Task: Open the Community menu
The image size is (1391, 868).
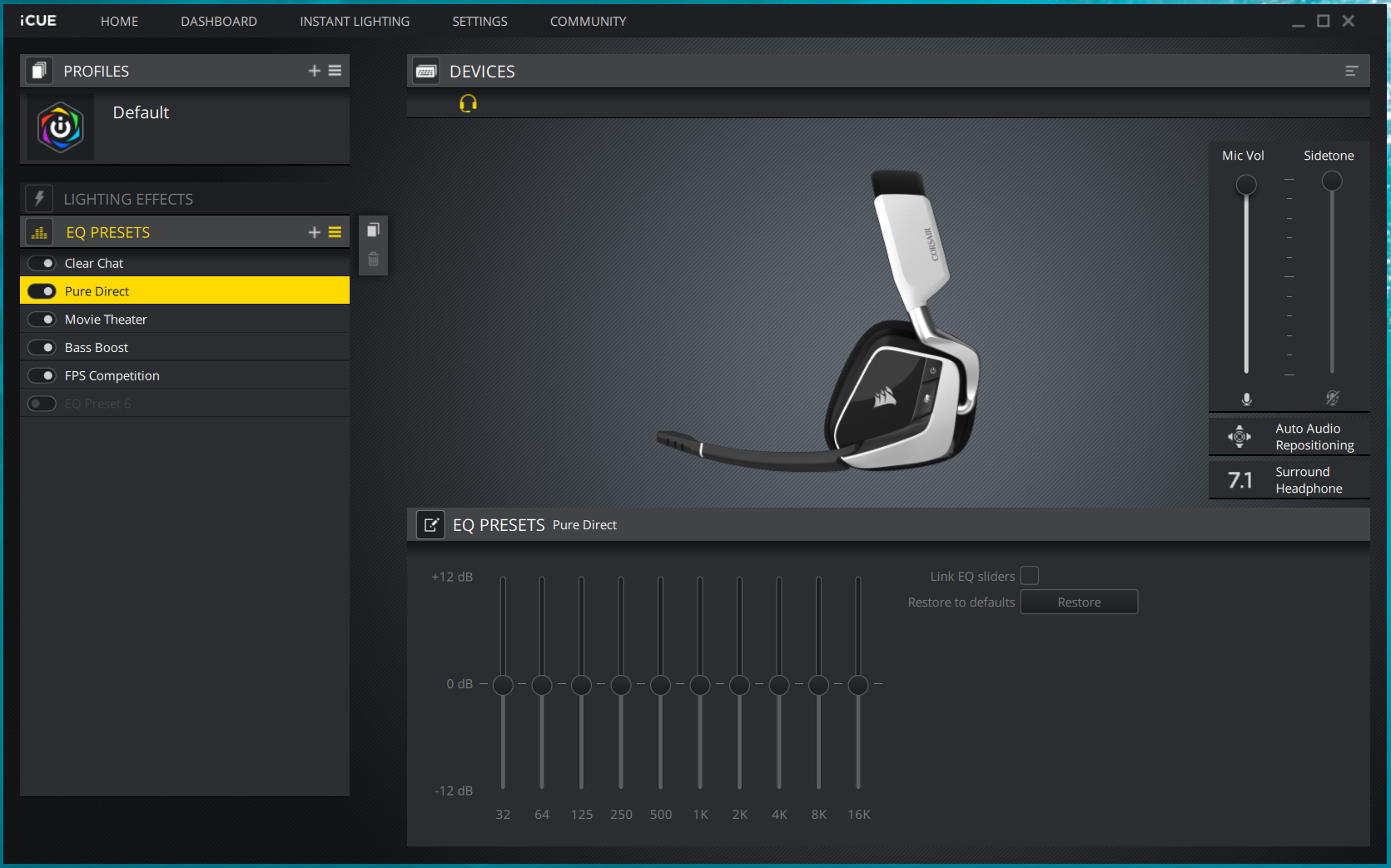Action: (x=588, y=21)
